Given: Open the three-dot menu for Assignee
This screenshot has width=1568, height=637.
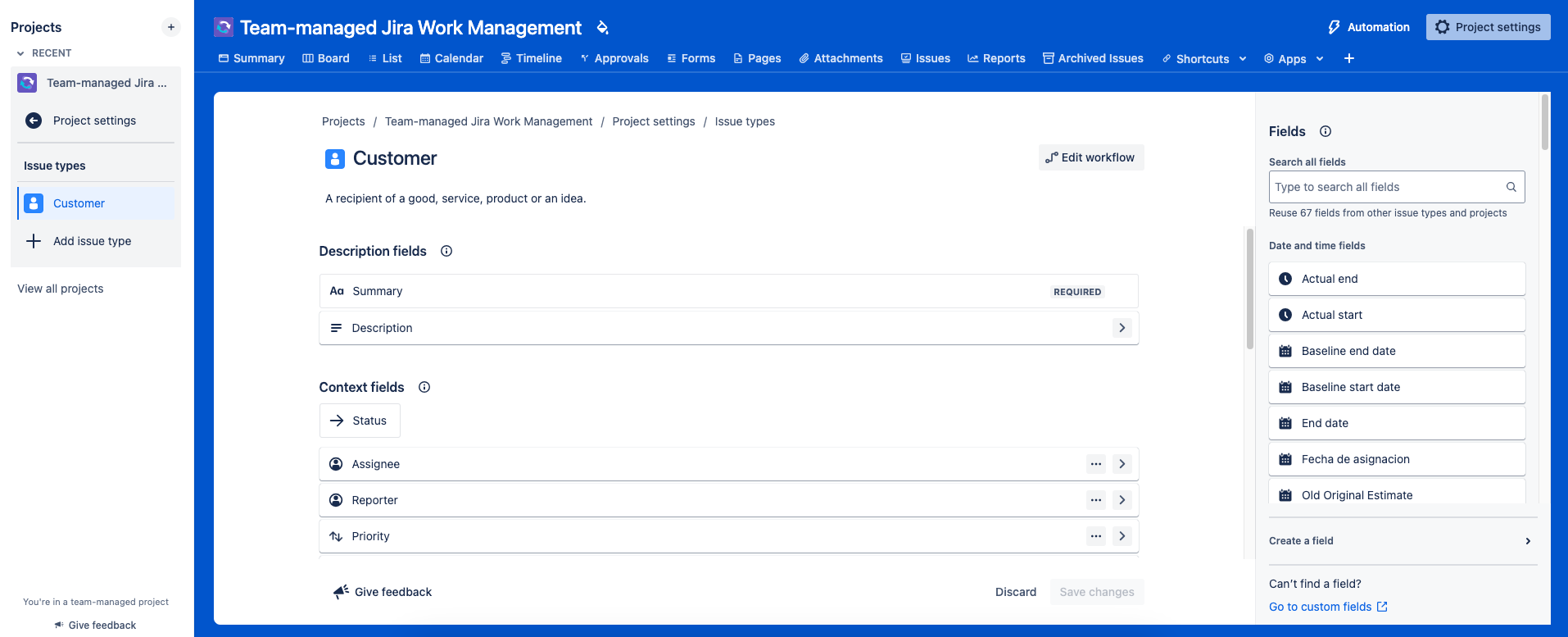Looking at the screenshot, I should [1095, 464].
